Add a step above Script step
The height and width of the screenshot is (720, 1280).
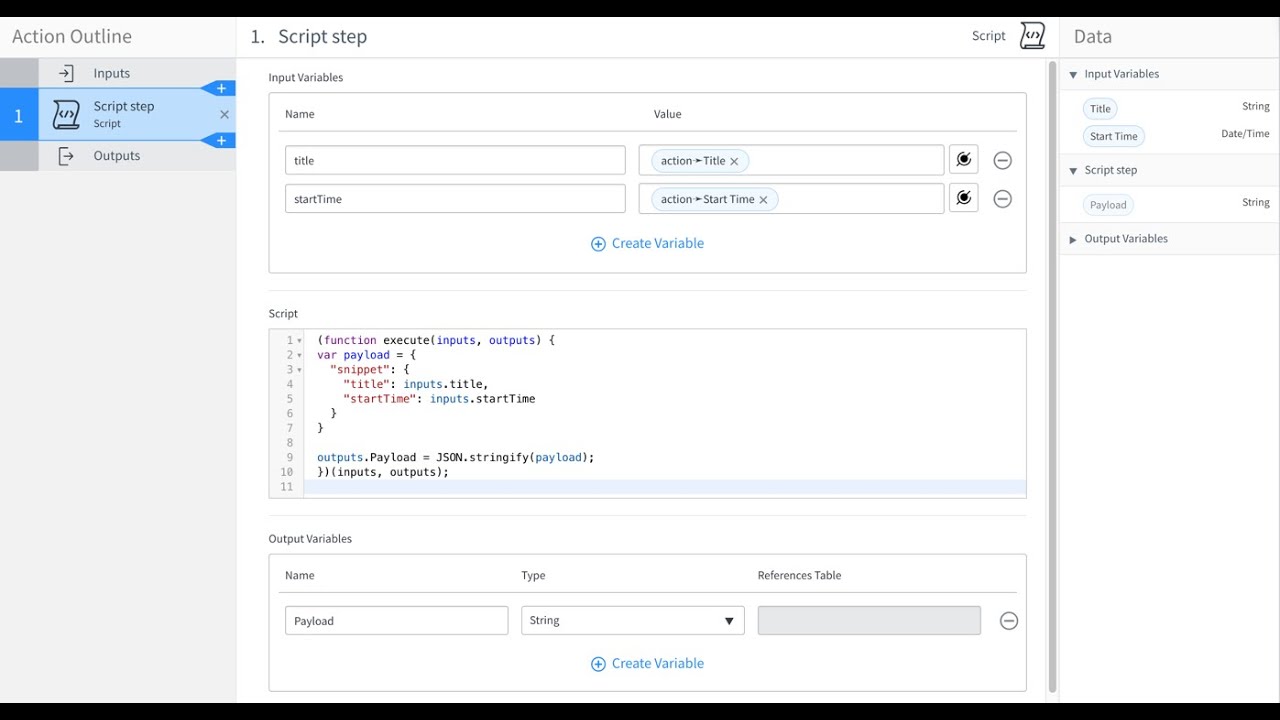tap(221, 88)
